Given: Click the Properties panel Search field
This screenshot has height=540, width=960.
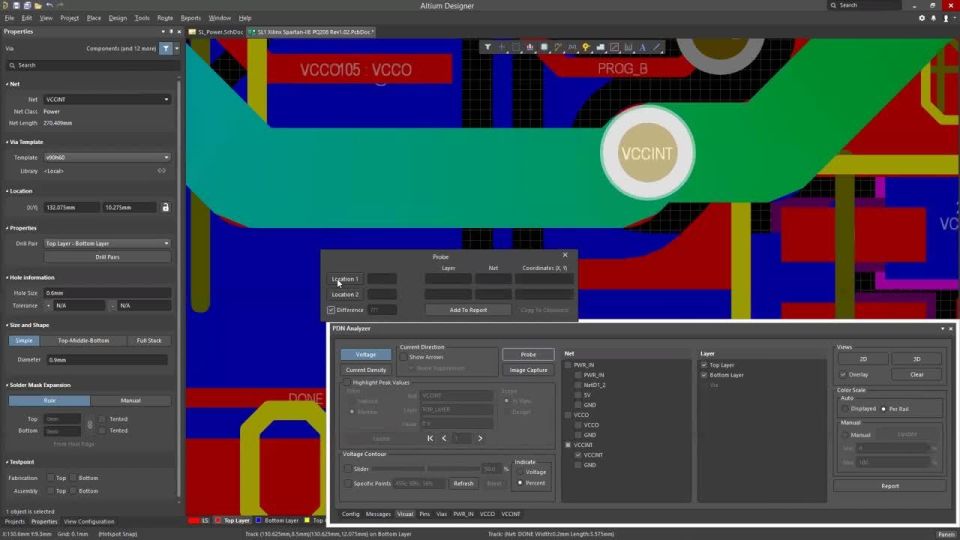Looking at the screenshot, I should [92, 65].
